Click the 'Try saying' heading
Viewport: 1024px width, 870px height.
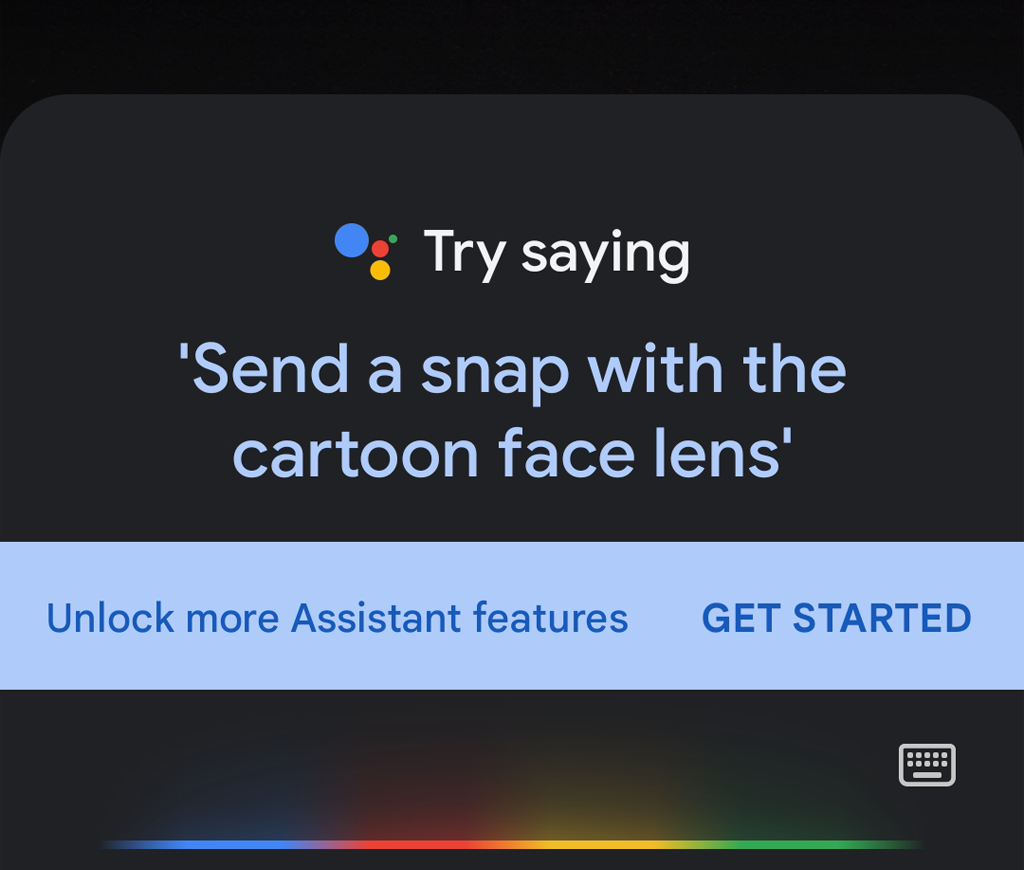tap(556, 252)
